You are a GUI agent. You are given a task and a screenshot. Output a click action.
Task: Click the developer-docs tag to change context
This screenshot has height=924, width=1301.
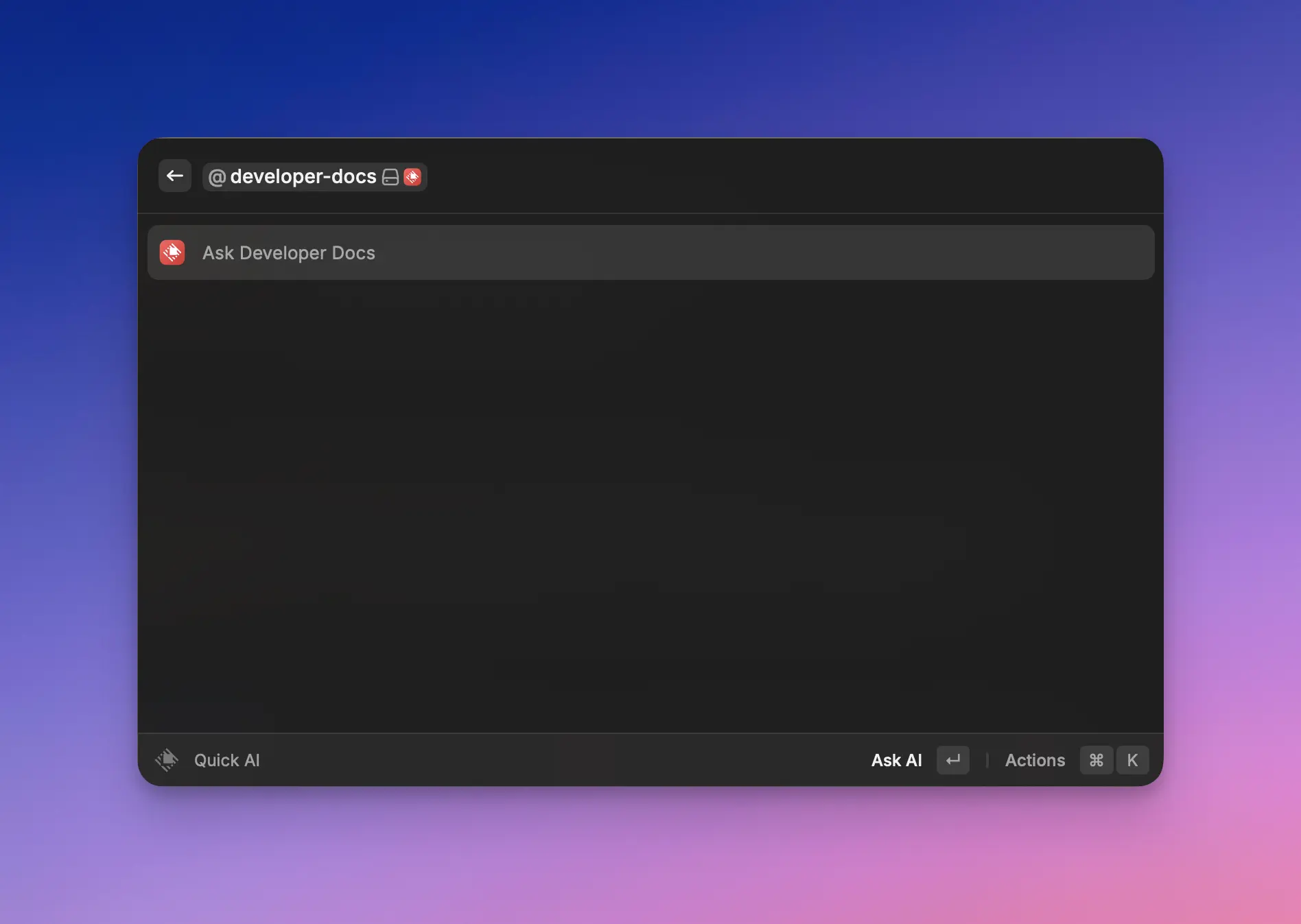303,177
